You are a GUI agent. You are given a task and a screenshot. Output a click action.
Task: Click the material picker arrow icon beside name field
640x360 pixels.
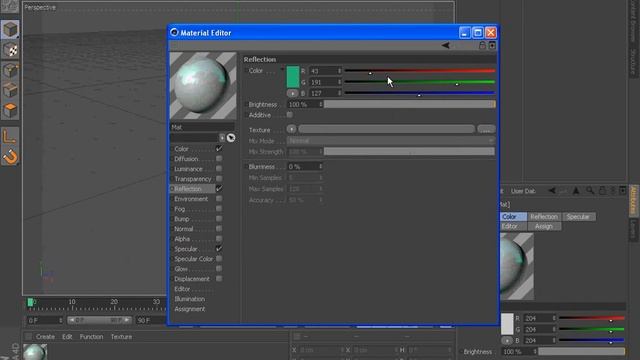click(231, 138)
